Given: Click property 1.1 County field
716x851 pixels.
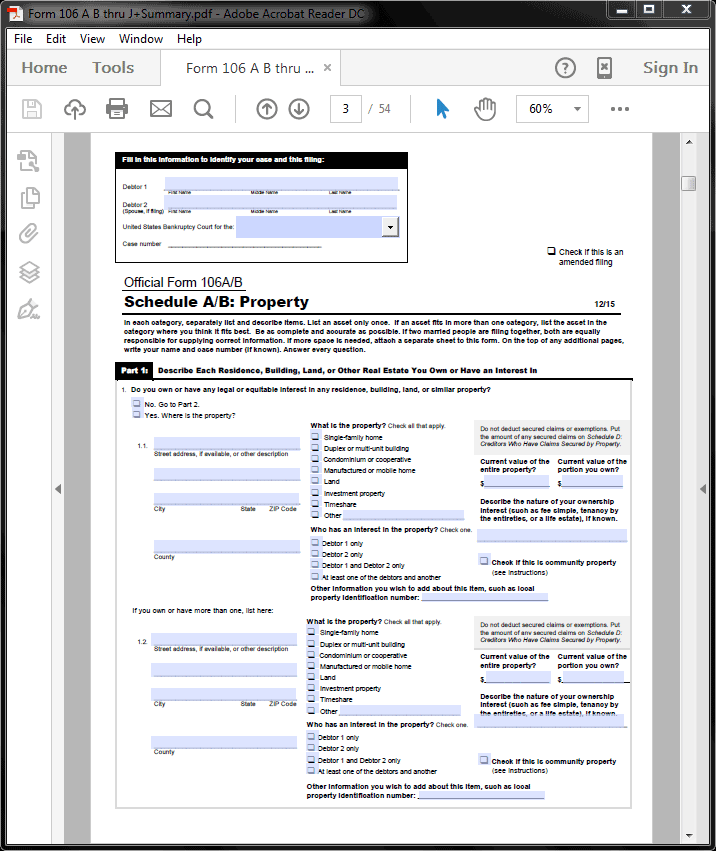Looking at the screenshot, I should (227, 546).
